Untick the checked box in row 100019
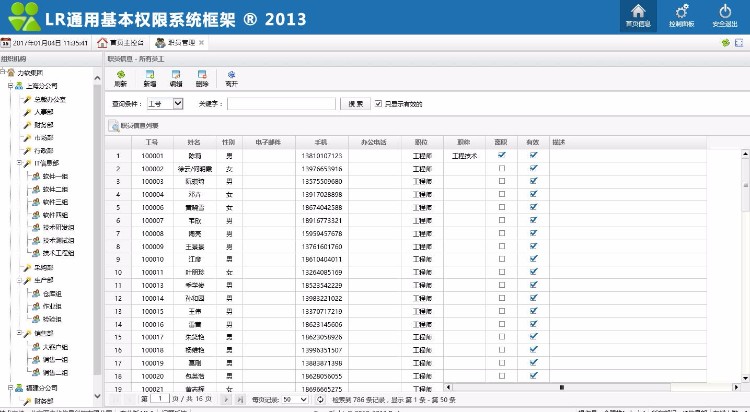Viewport: 750px width, 412px height. coord(533,362)
